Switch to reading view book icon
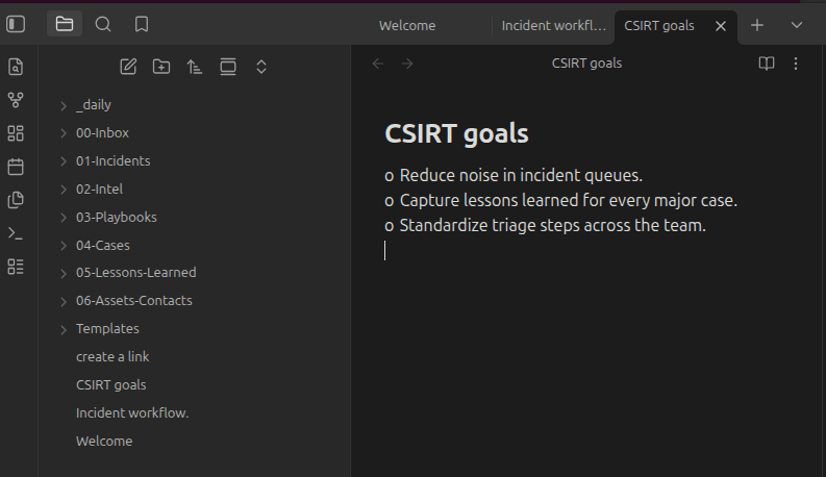 point(766,64)
